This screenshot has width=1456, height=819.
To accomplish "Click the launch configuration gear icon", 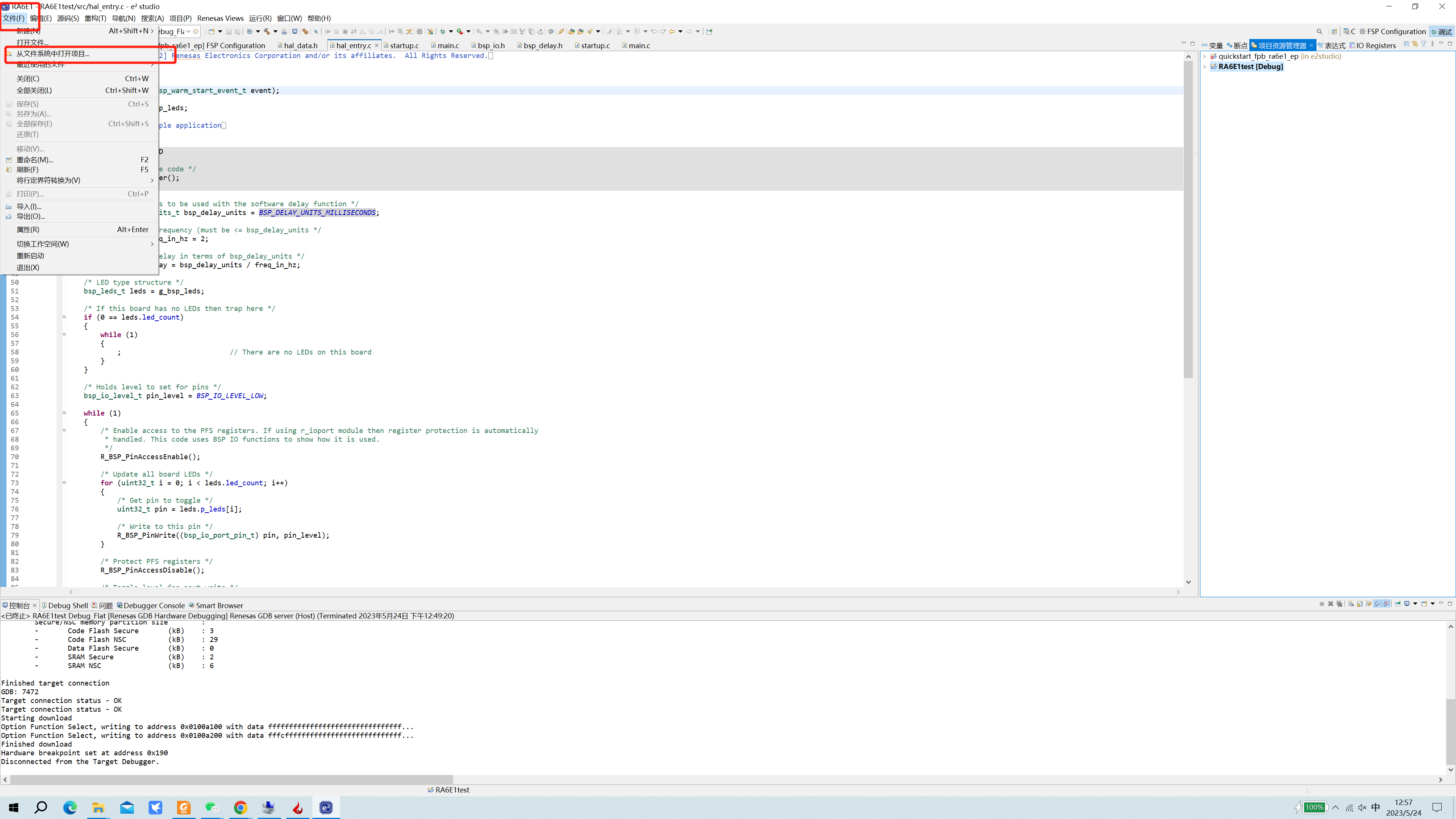I will point(196,31).
